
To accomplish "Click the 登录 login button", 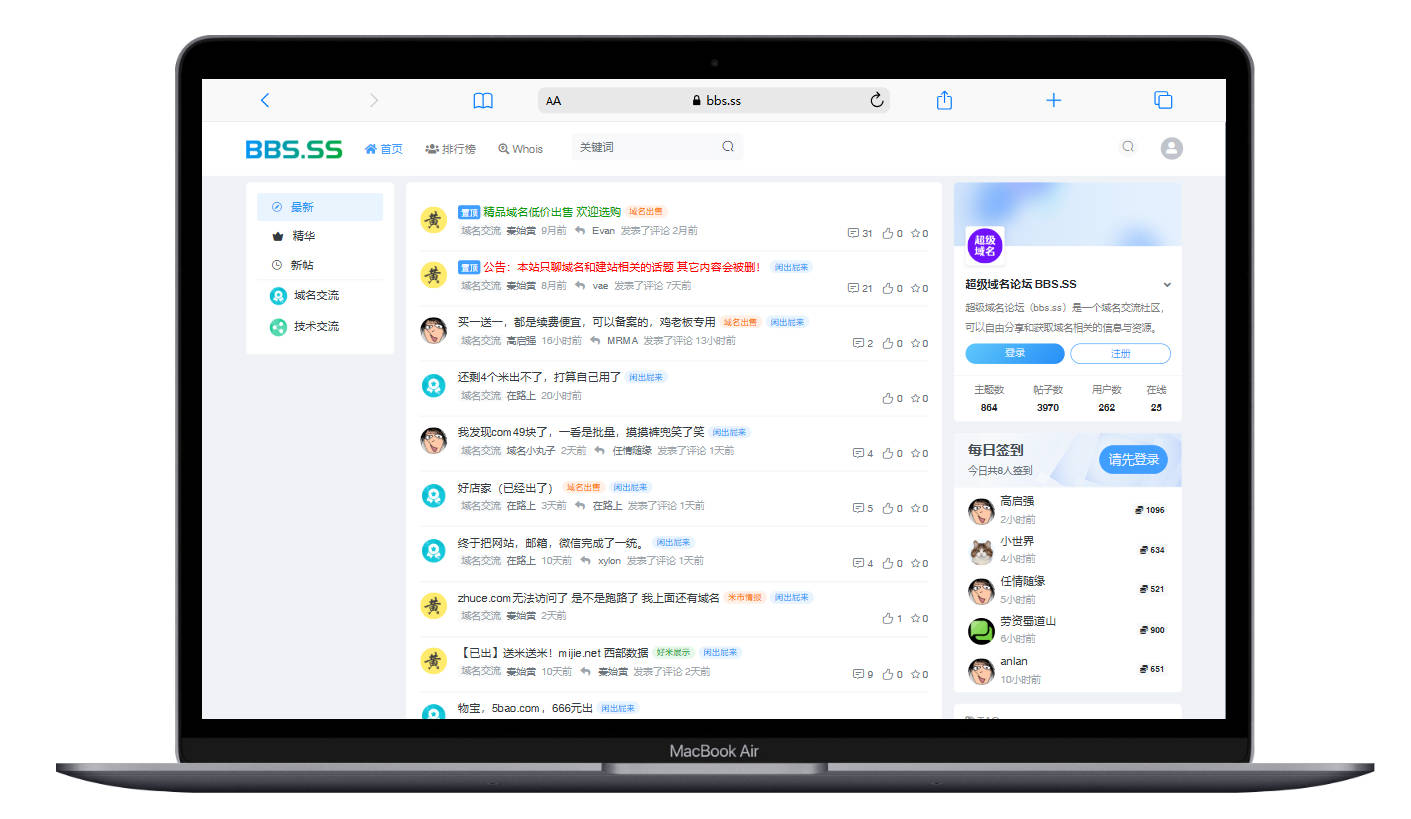I will pyautogui.click(x=1015, y=353).
